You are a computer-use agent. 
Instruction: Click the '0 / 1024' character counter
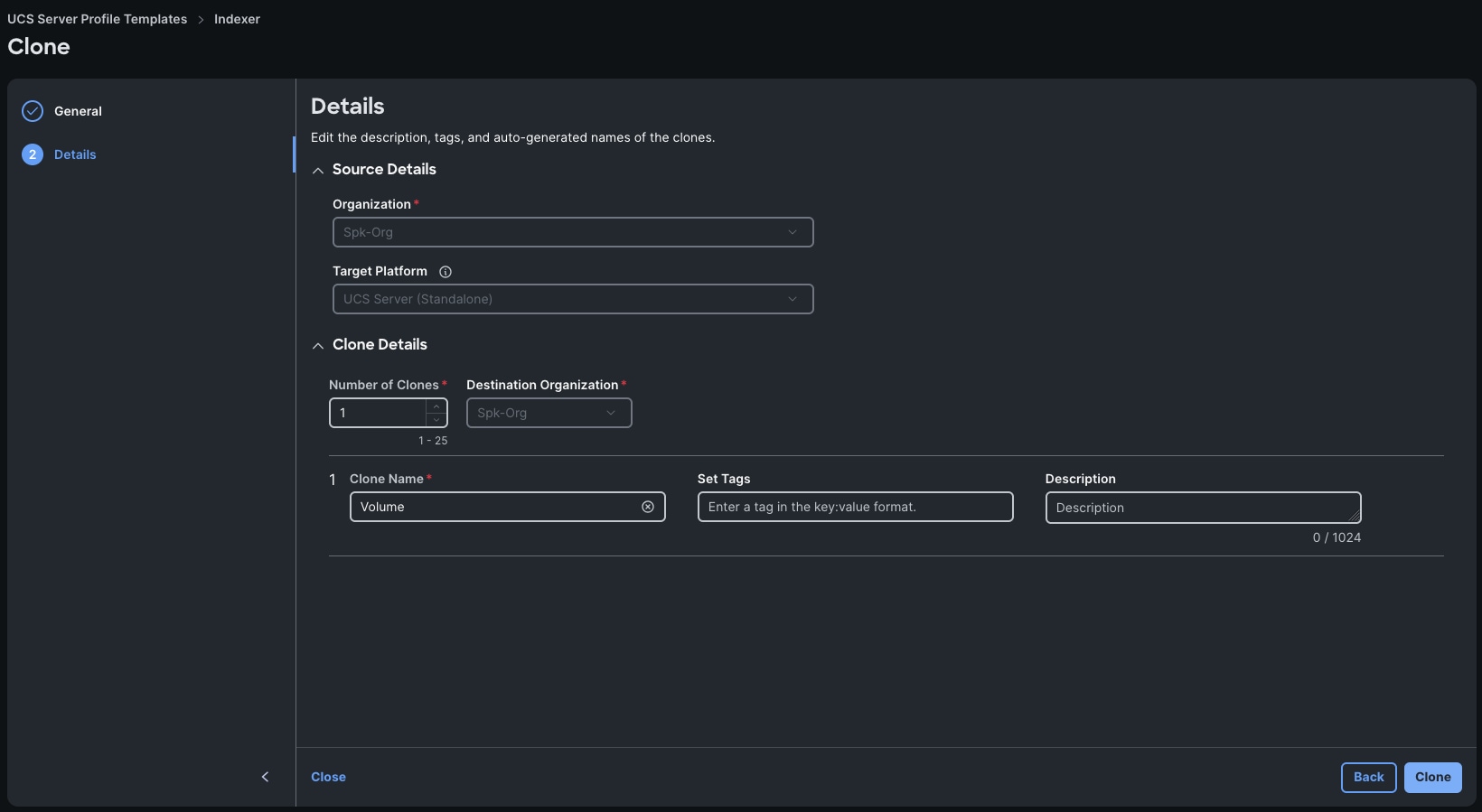click(x=1337, y=537)
